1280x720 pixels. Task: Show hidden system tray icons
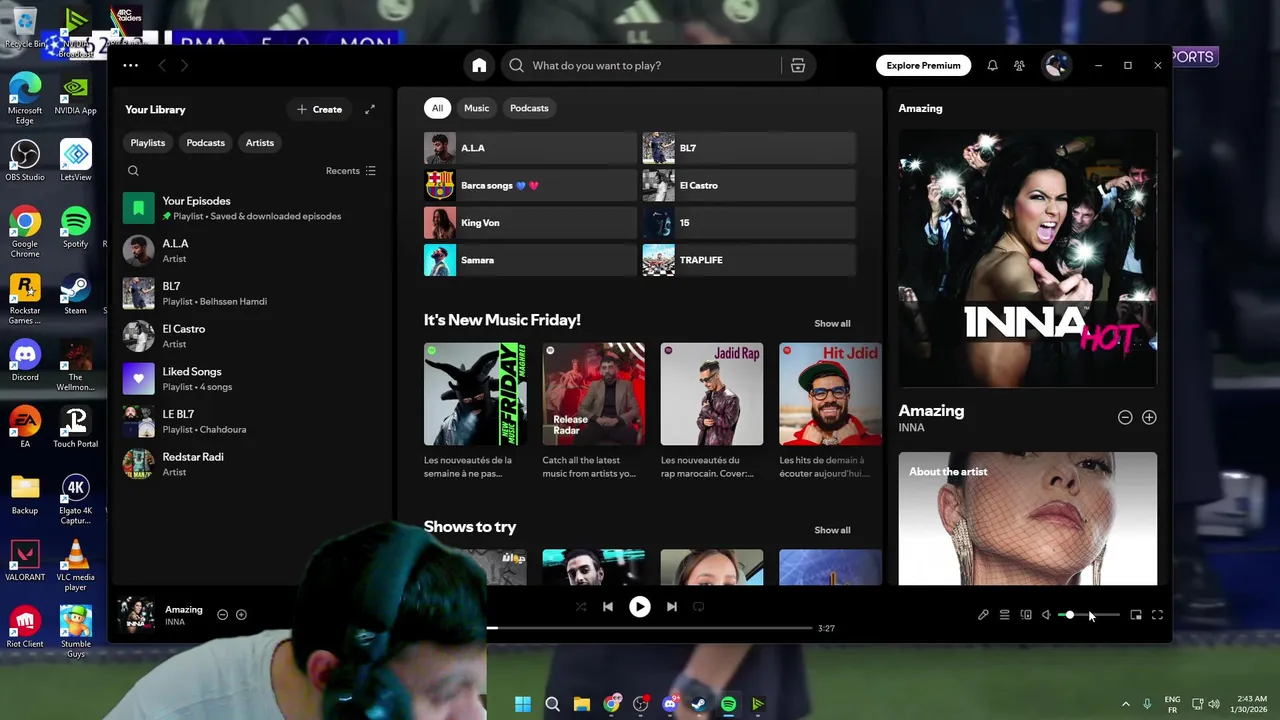[1126, 704]
